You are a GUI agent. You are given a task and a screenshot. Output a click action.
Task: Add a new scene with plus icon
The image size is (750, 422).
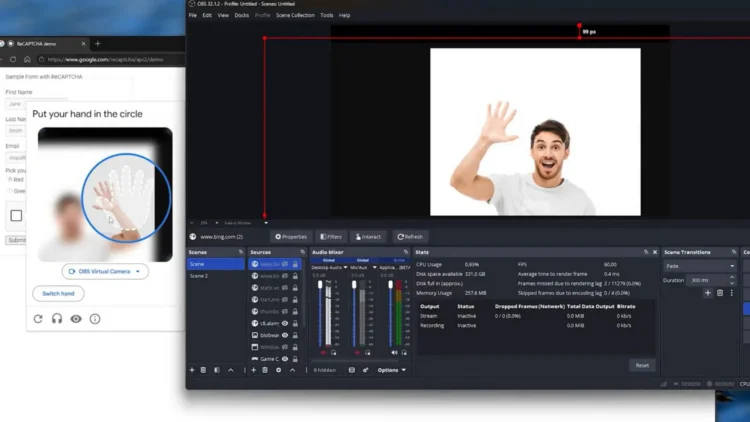[x=192, y=370]
